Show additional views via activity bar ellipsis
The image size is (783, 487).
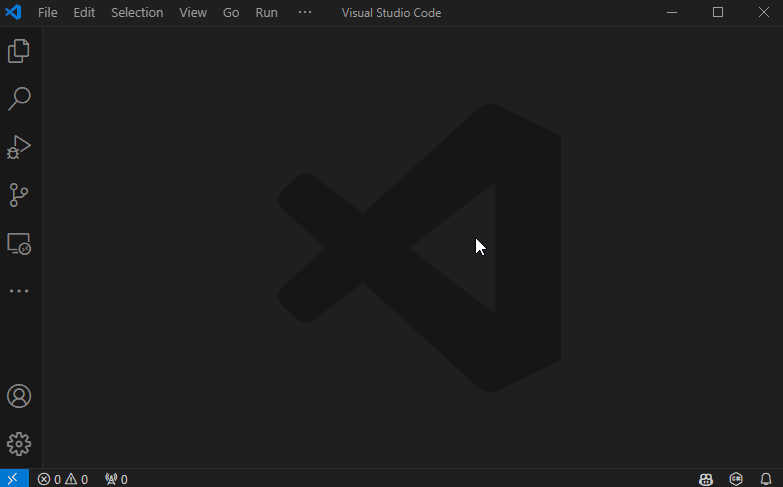pyautogui.click(x=19, y=291)
